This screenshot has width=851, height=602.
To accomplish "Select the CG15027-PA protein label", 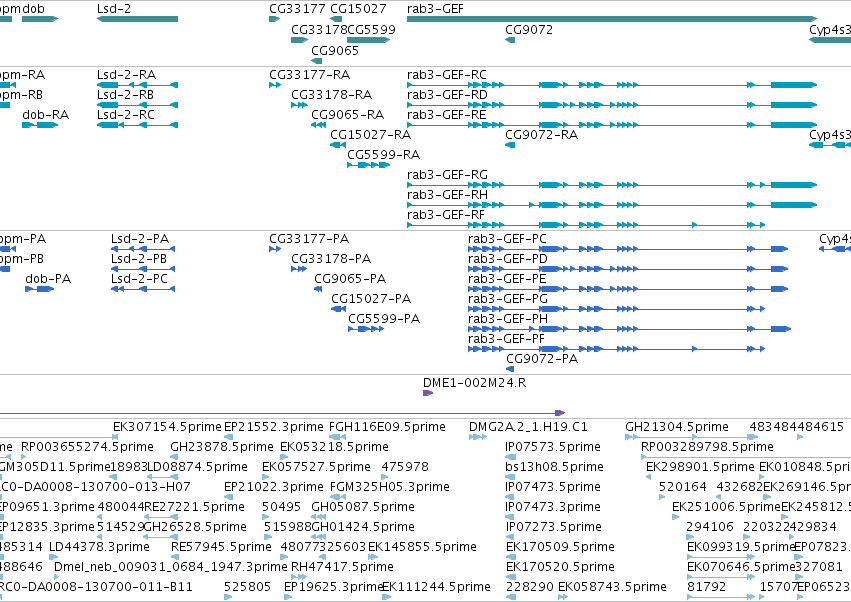I will 371,299.
